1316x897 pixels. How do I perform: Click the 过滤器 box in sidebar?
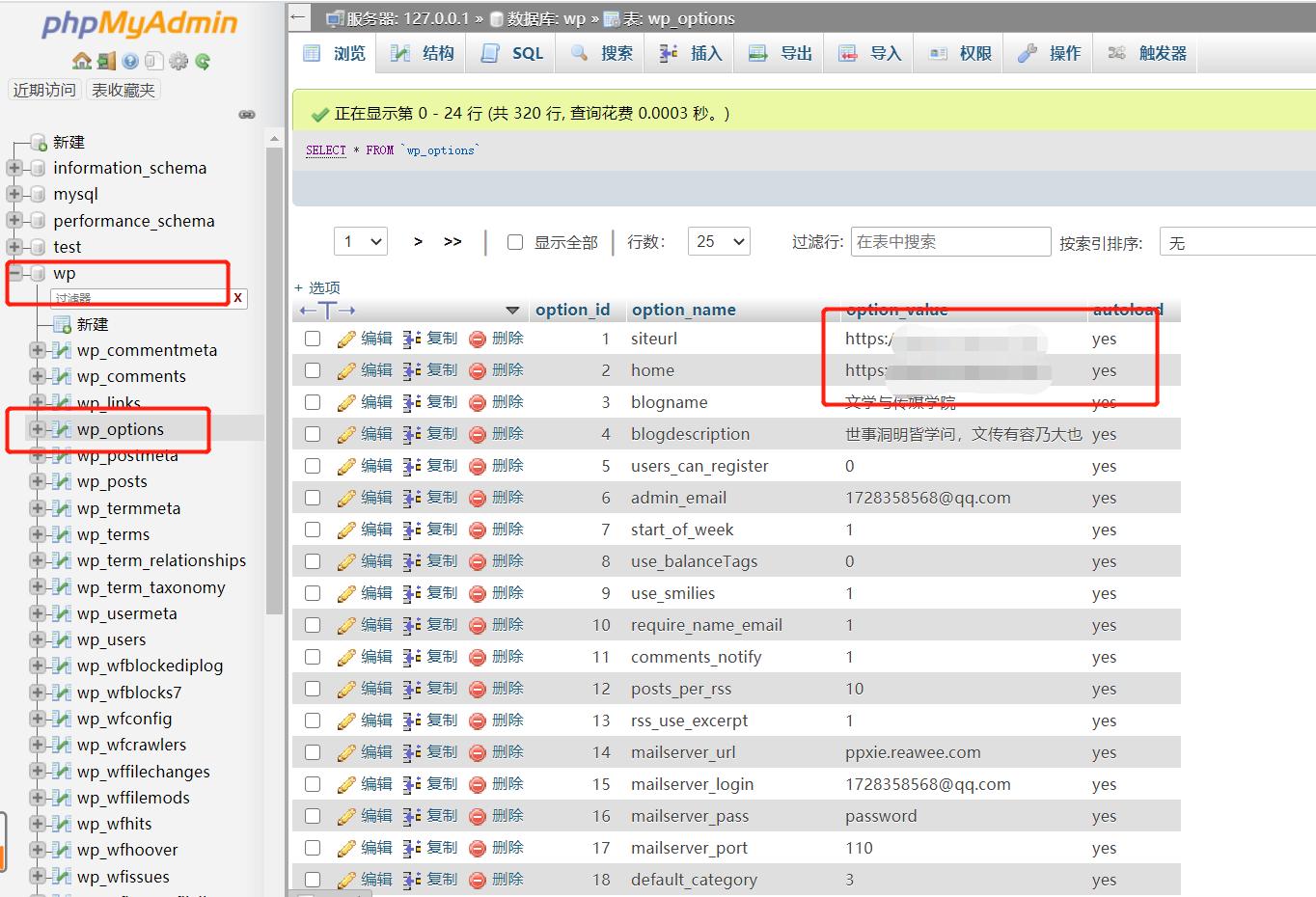(140, 298)
